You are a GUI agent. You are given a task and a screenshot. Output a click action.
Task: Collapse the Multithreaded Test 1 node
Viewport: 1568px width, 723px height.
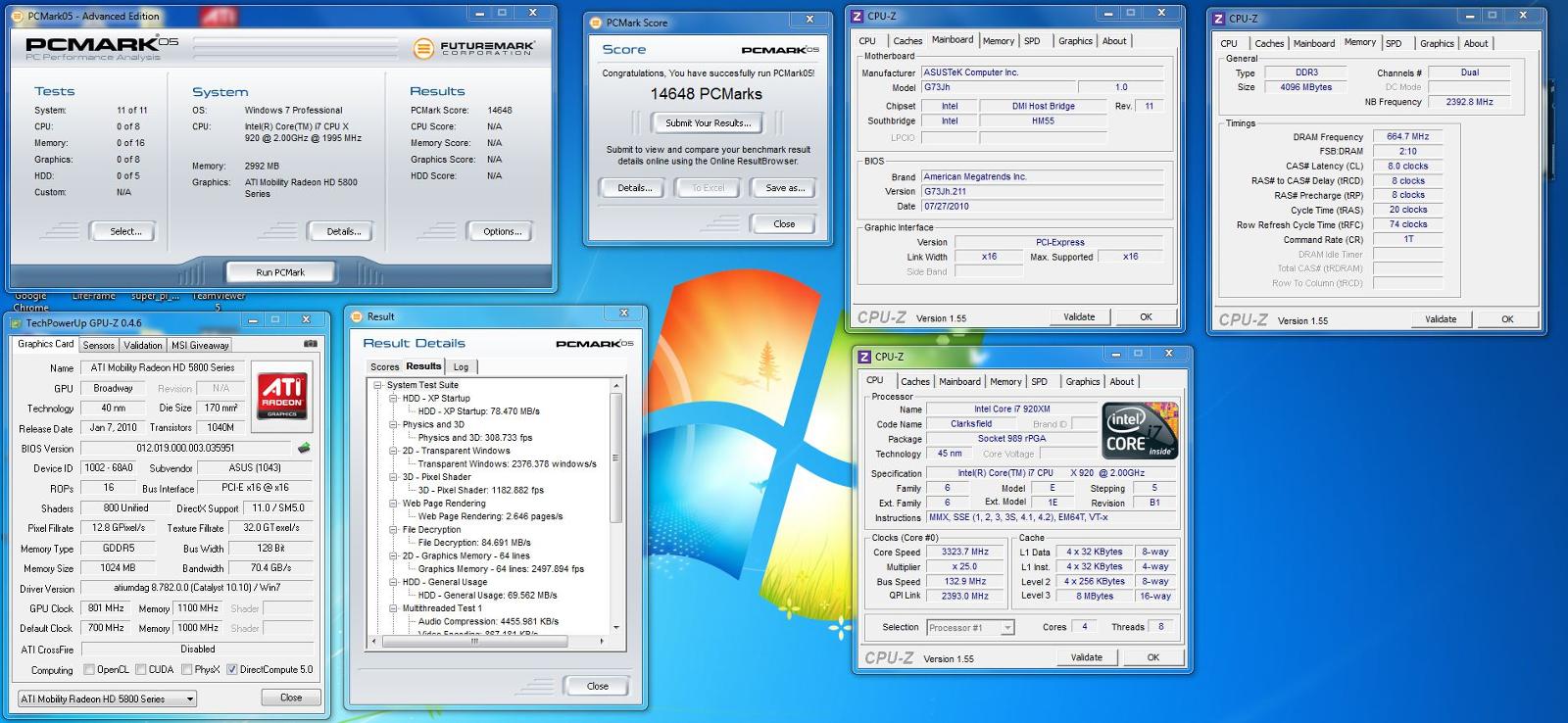(x=393, y=607)
